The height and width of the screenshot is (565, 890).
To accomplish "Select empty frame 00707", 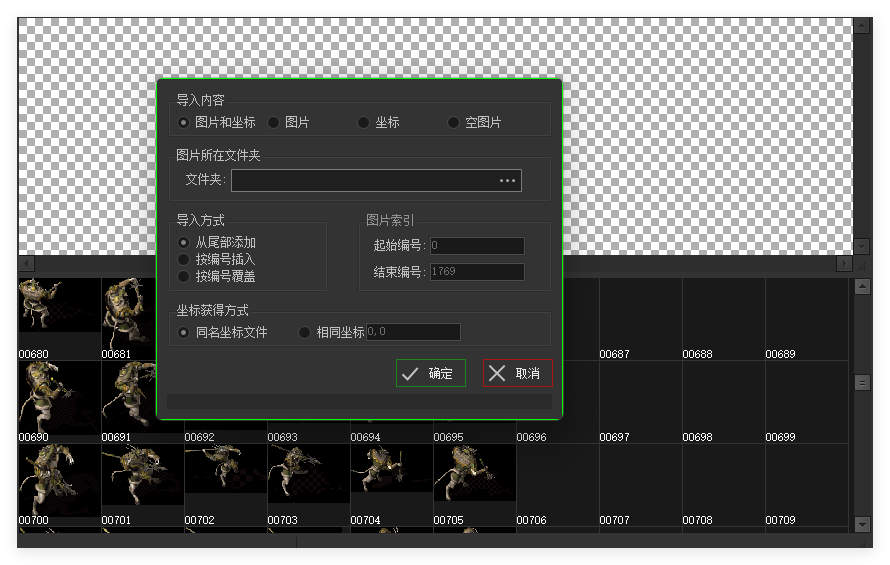I will 640,485.
